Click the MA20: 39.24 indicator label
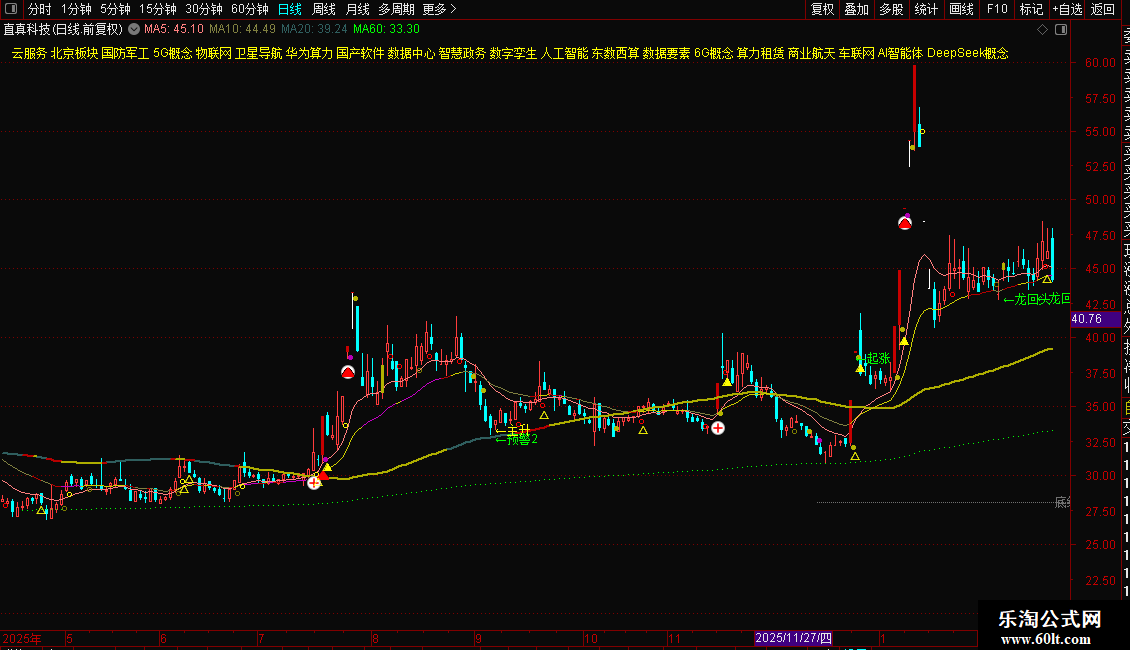This screenshot has width=1130, height=650. click(314, 30)
